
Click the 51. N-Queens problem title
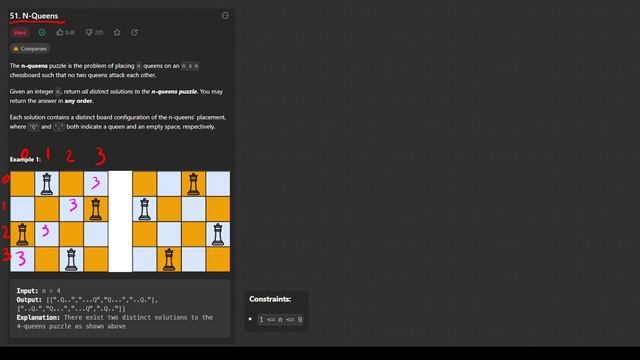pos(34,16)
